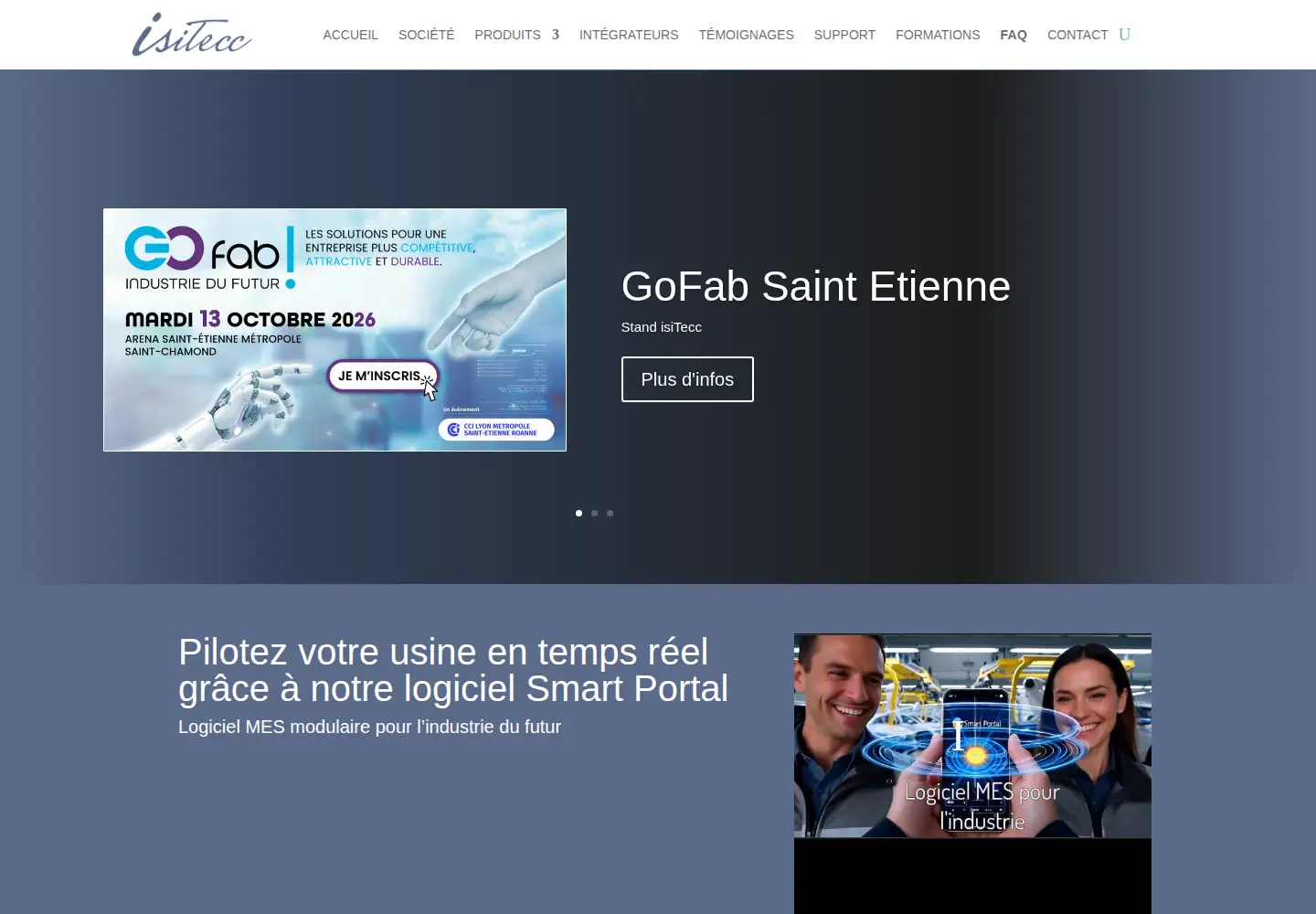
Task: Visit the Témoignages page
Action: tap(747, 35)
